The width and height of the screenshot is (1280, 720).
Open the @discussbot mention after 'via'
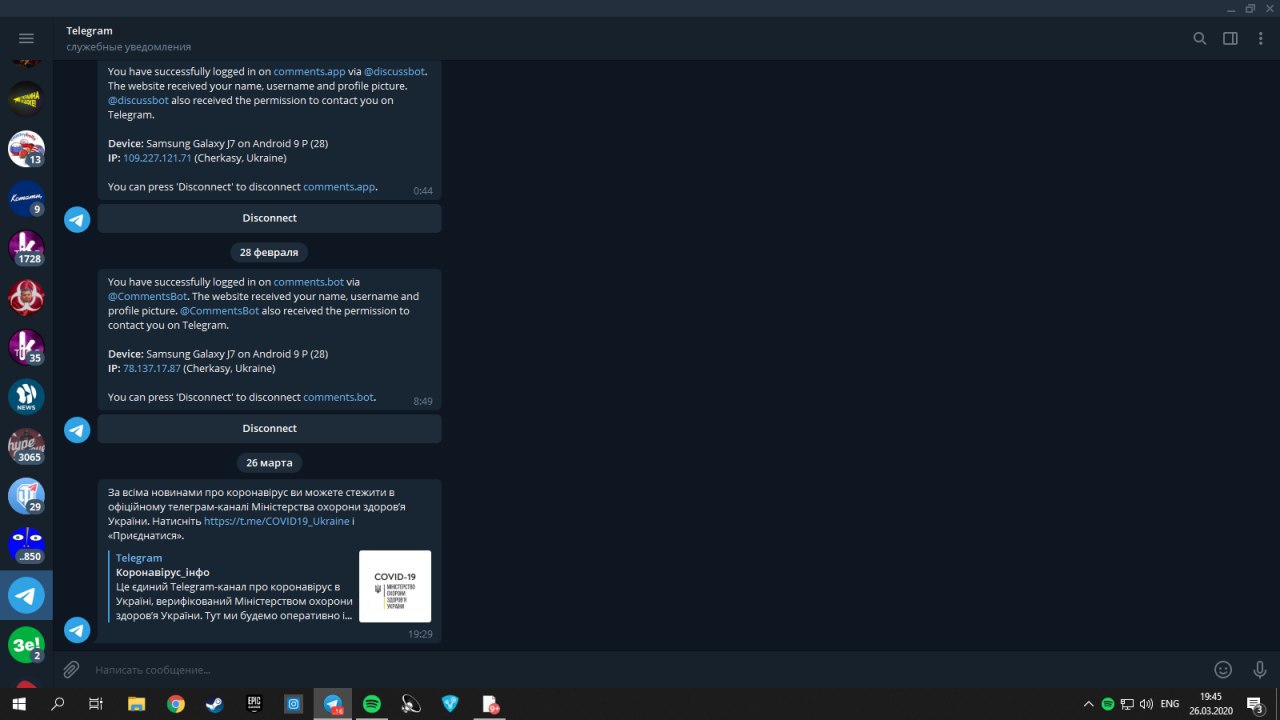[394, 72]
